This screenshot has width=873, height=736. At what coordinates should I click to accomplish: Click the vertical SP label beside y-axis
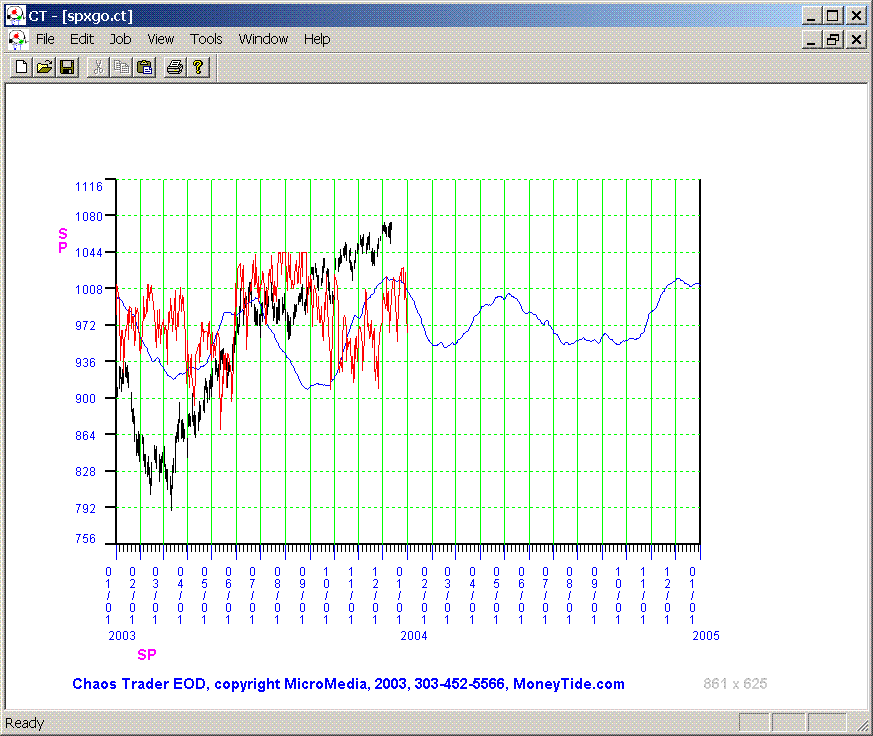click(63, 241)
